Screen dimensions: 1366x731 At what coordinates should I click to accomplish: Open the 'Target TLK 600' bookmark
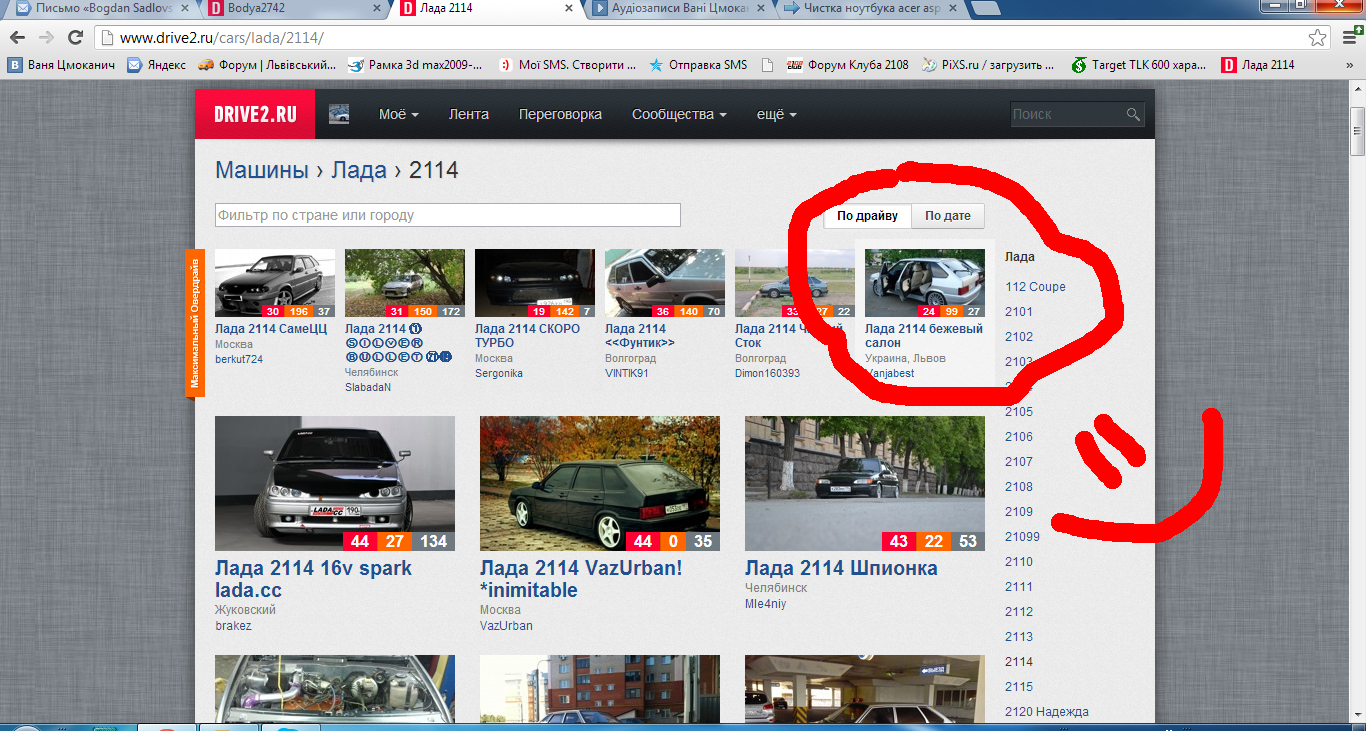[x=1139, y=65]
